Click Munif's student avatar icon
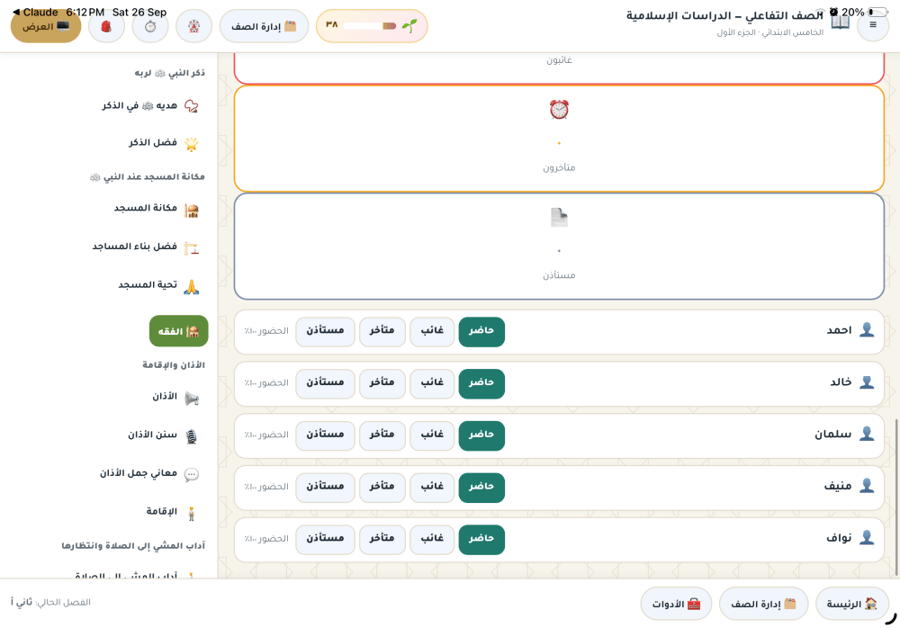900x628 pixels. point(867,486)
